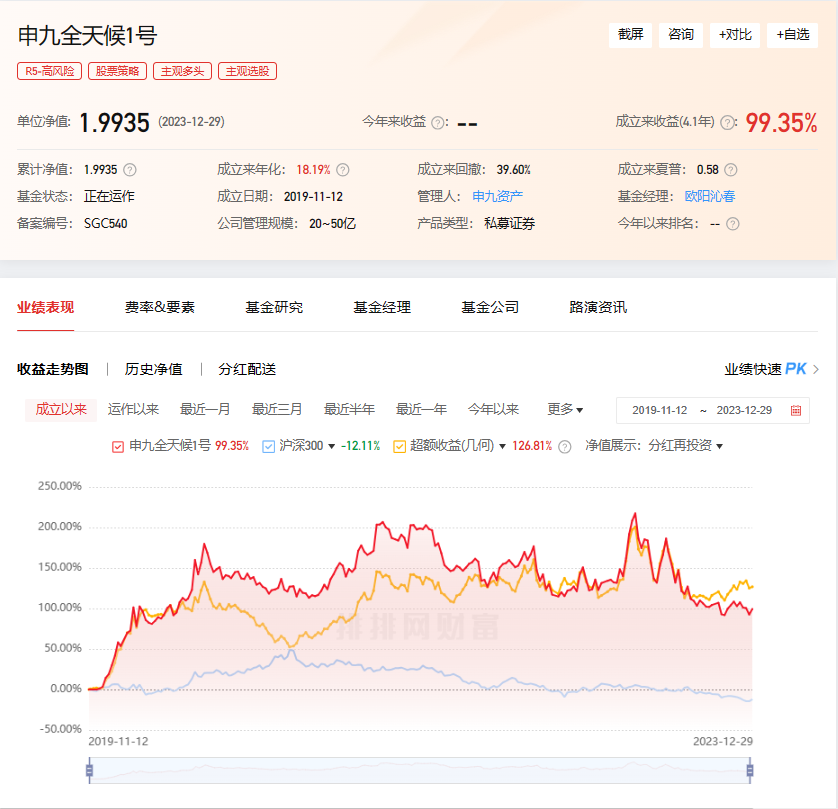
Task: Click 公司管理规模 value 20~50亿
Action: [332, 224]
